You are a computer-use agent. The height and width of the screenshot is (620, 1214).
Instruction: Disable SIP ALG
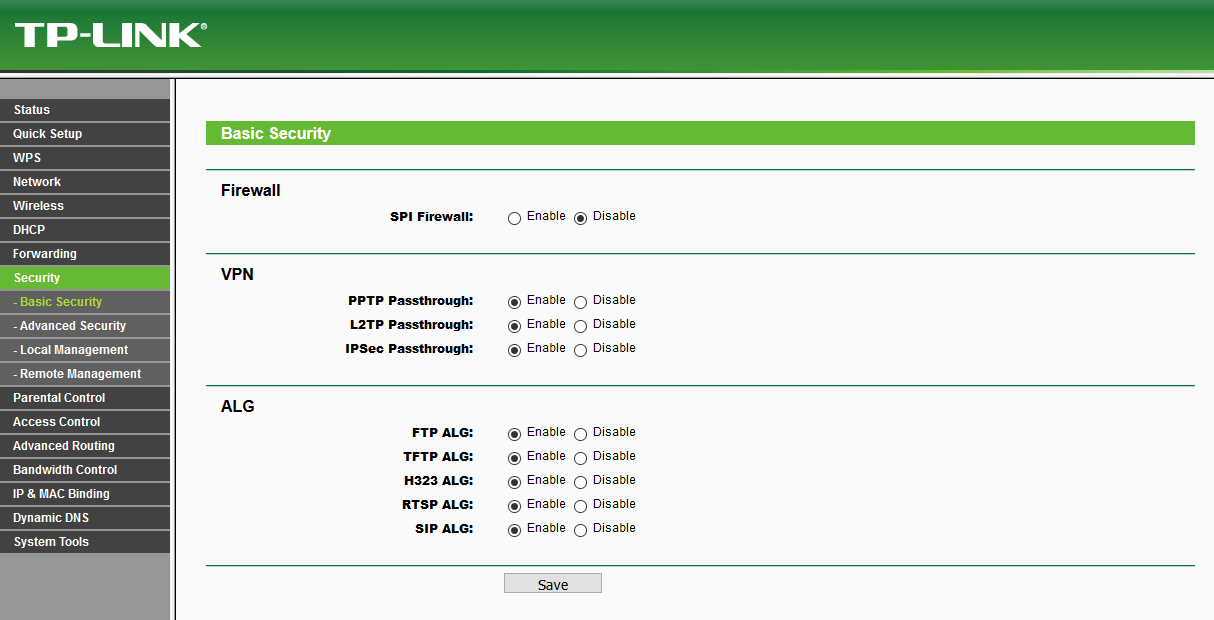pyautogui.click(x=580, y=530)
